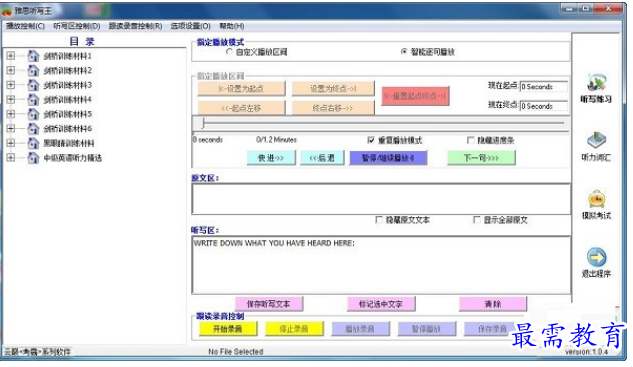Select the 智能逐句播放 radio option

pos(404,52)
